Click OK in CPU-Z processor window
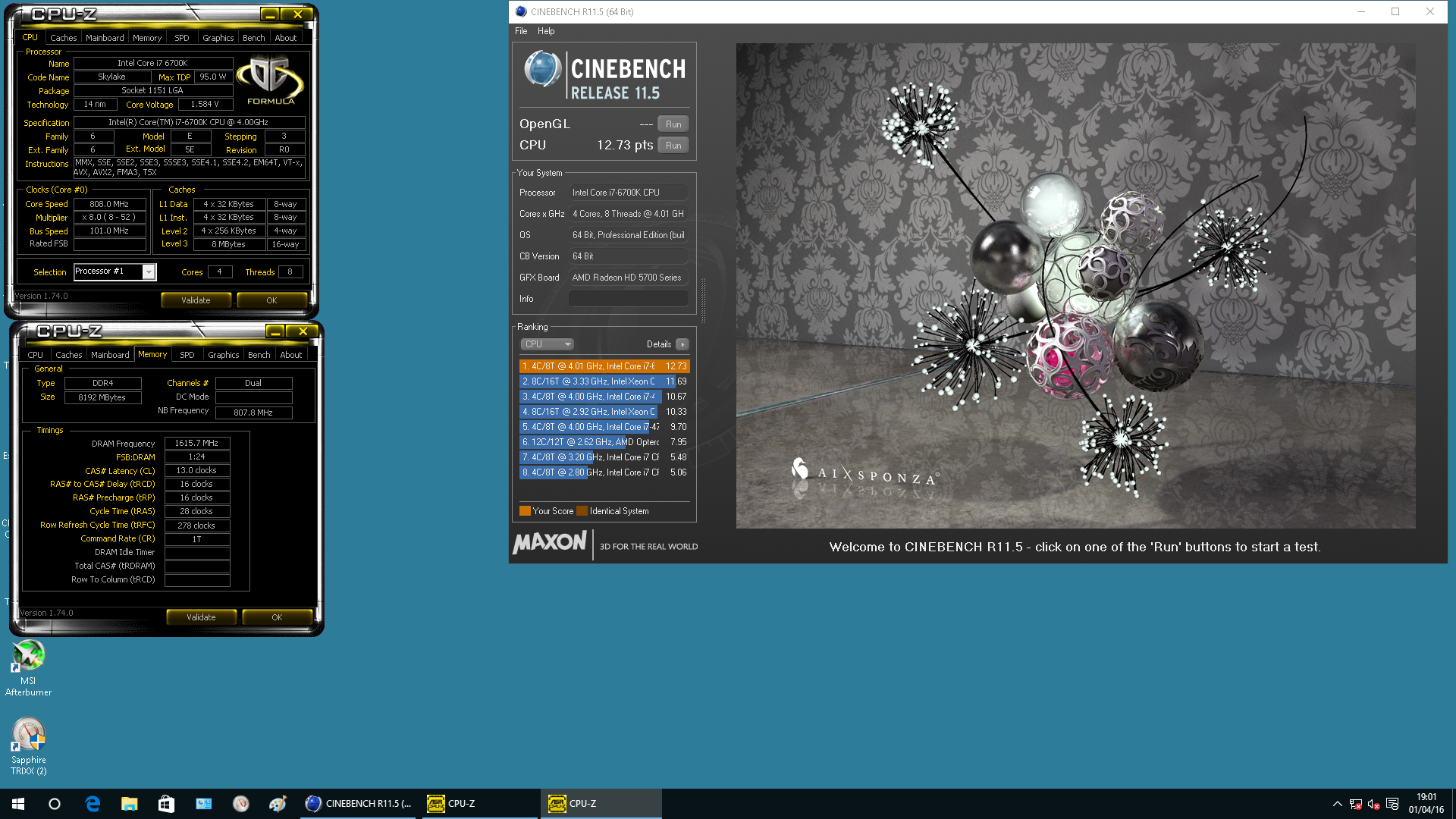The image size is (1456, 819). click(x=271, y=300)
